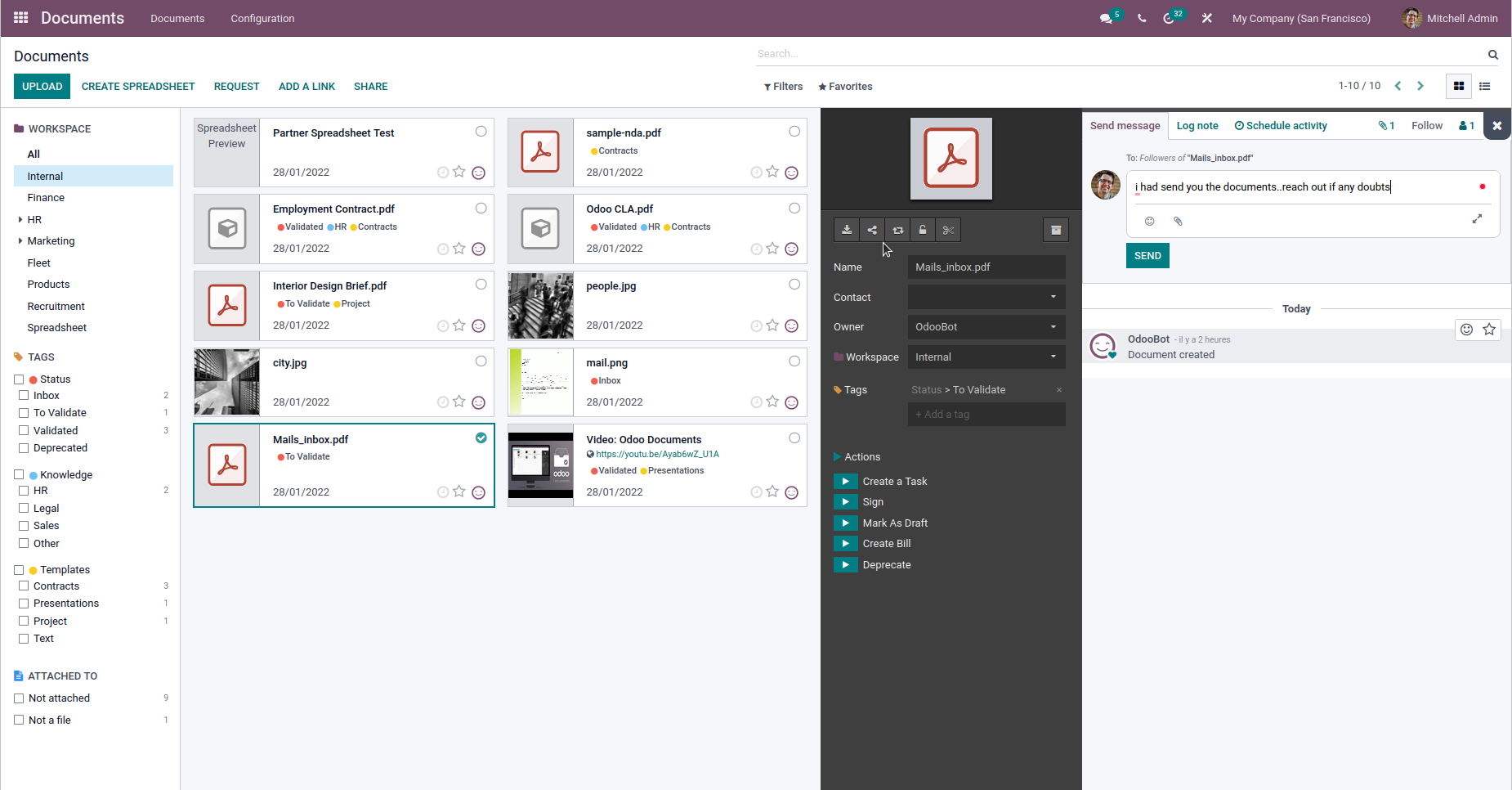
Task: Click CREATE SPREADSHEET button
Action: tap(138, 87)
